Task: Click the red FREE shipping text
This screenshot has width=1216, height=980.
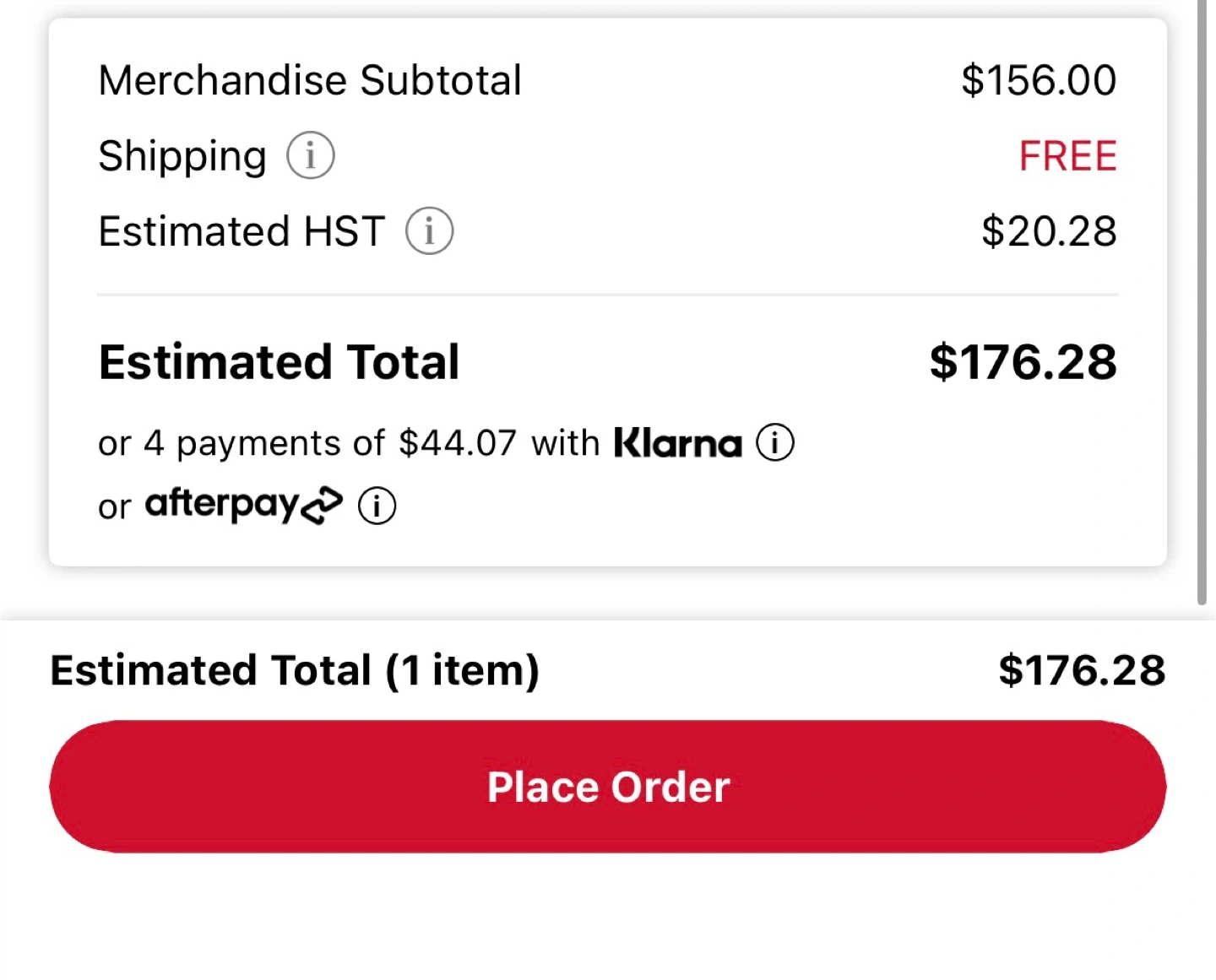Action: (1067, 156)
